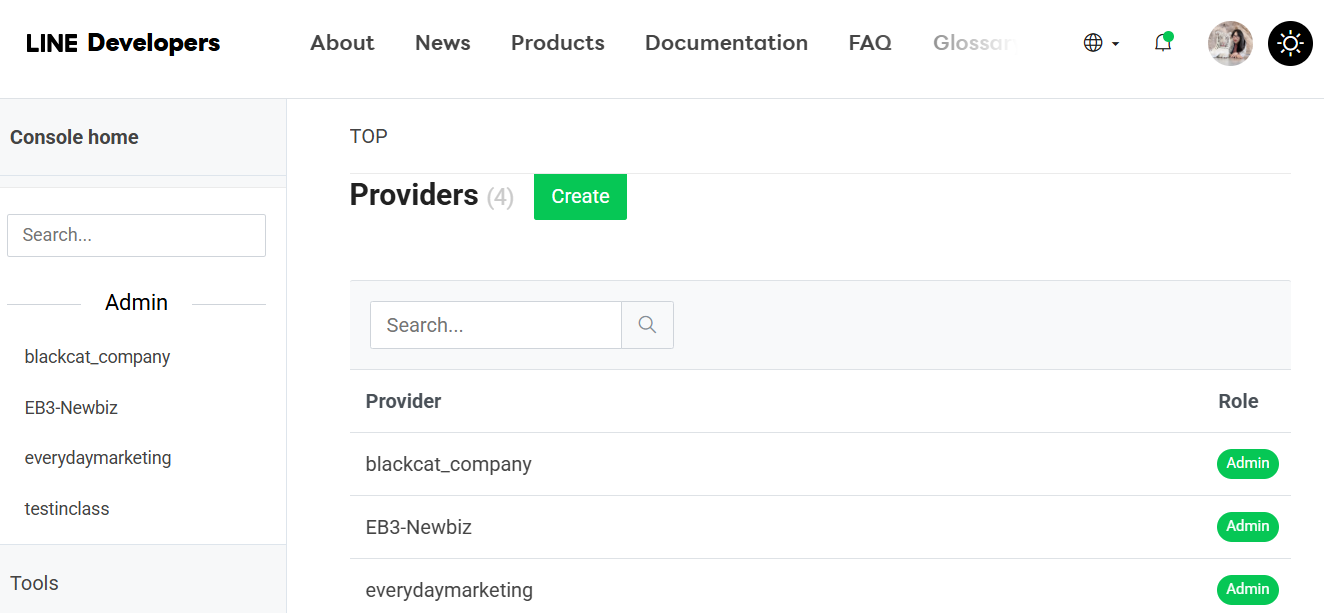Focus the sidebar Search field
Viewport: 1324px width, 613px height.
136,235
